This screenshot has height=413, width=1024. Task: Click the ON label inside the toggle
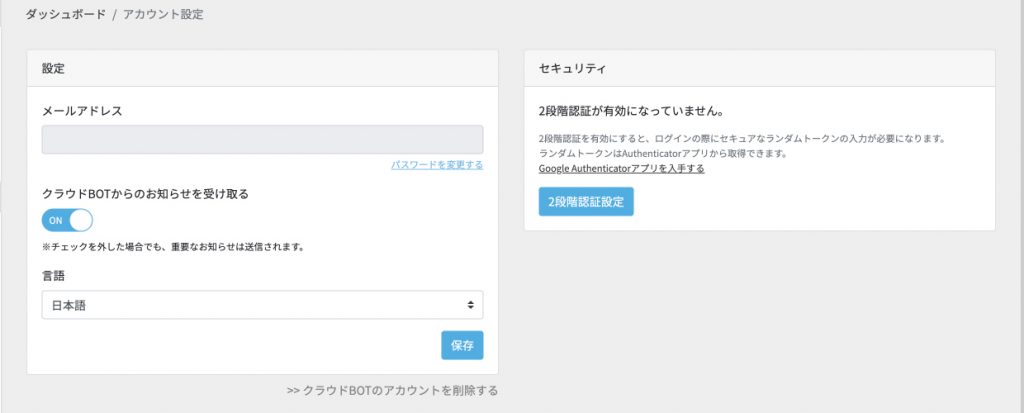coord(56,221)
